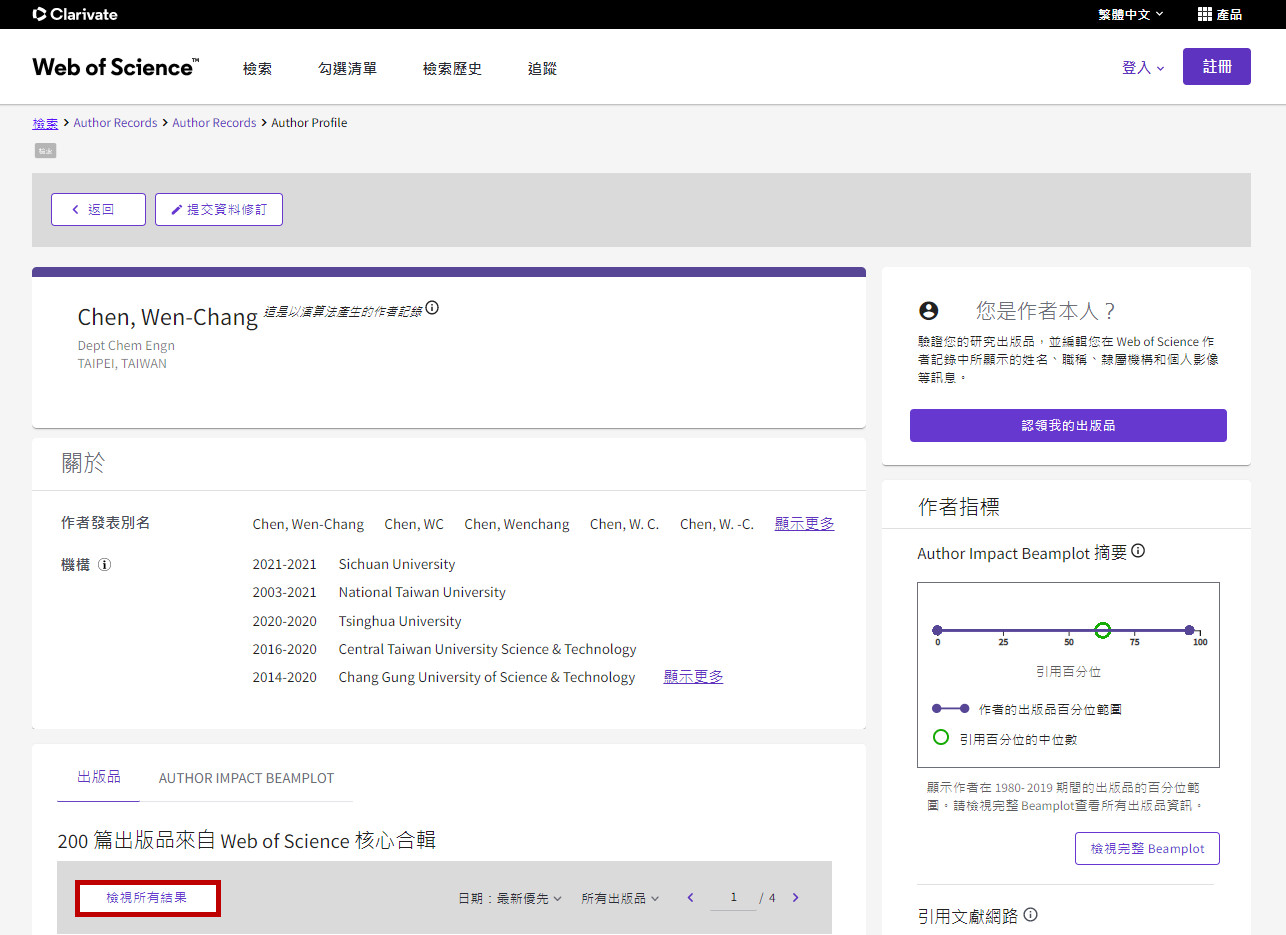Click the page number input field

pyautogui.click(x=733, y=898)
